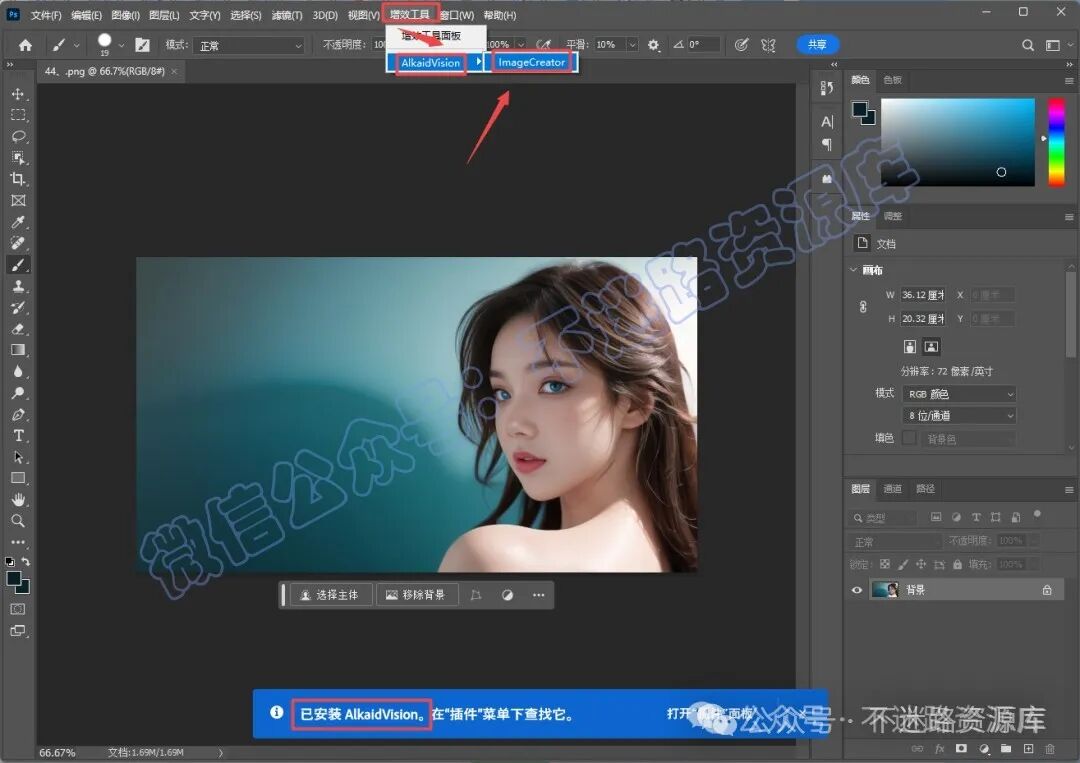Screen dimensions: 1080x763
Task: Open the Edit Toolbar three-dots icon
Action: (x=18, y=542)
